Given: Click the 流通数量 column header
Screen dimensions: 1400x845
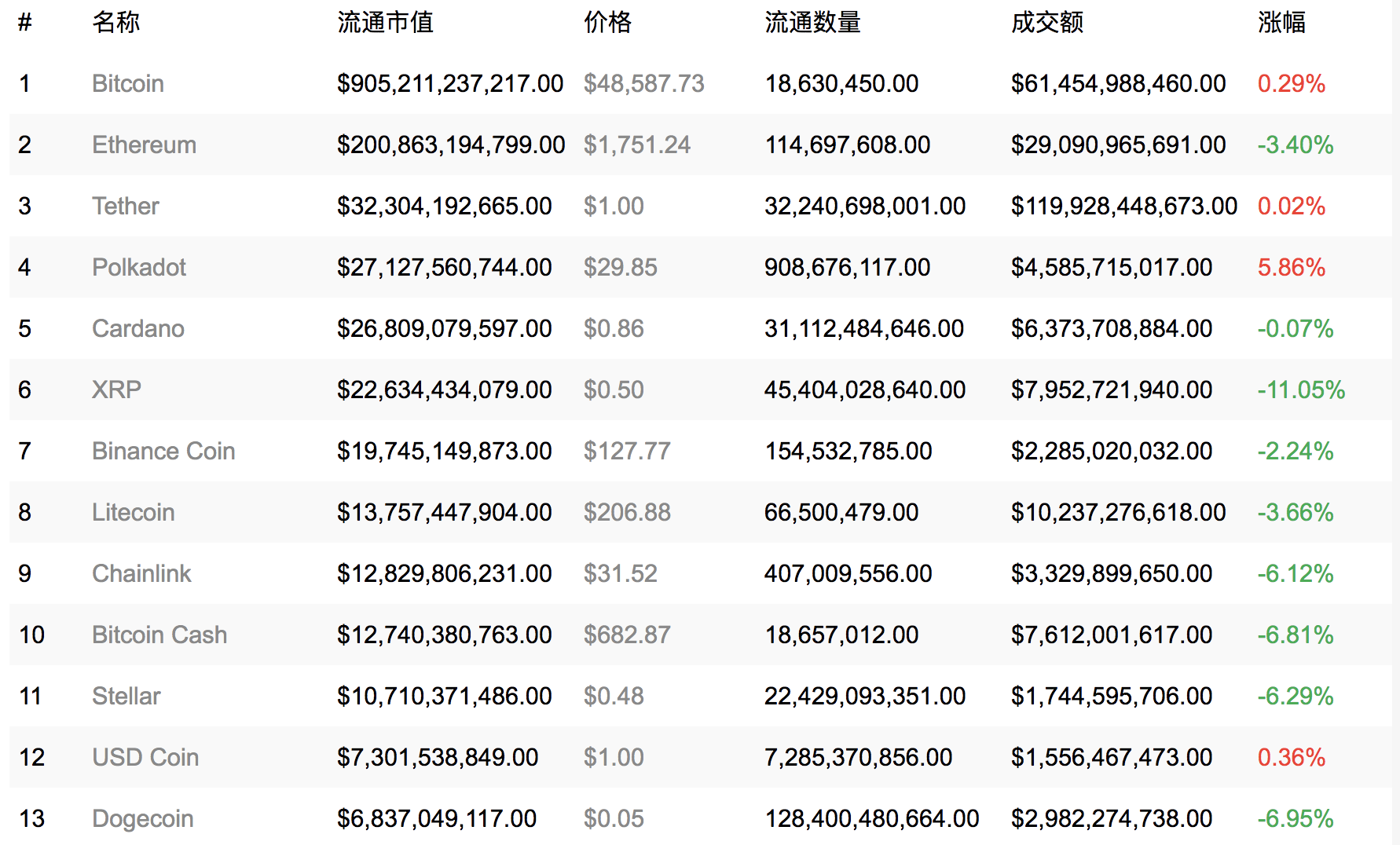Looking at the screenshot, I should 812,22.
